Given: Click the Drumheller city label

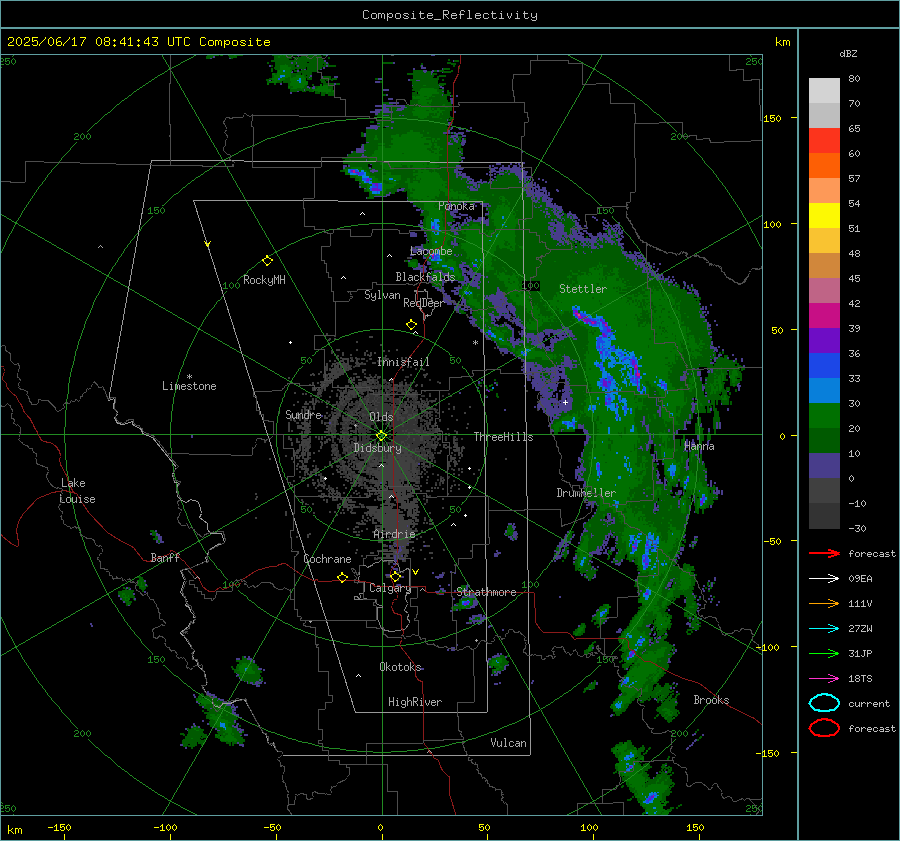Looking at the screenshot, I should [x=586, y=493].
